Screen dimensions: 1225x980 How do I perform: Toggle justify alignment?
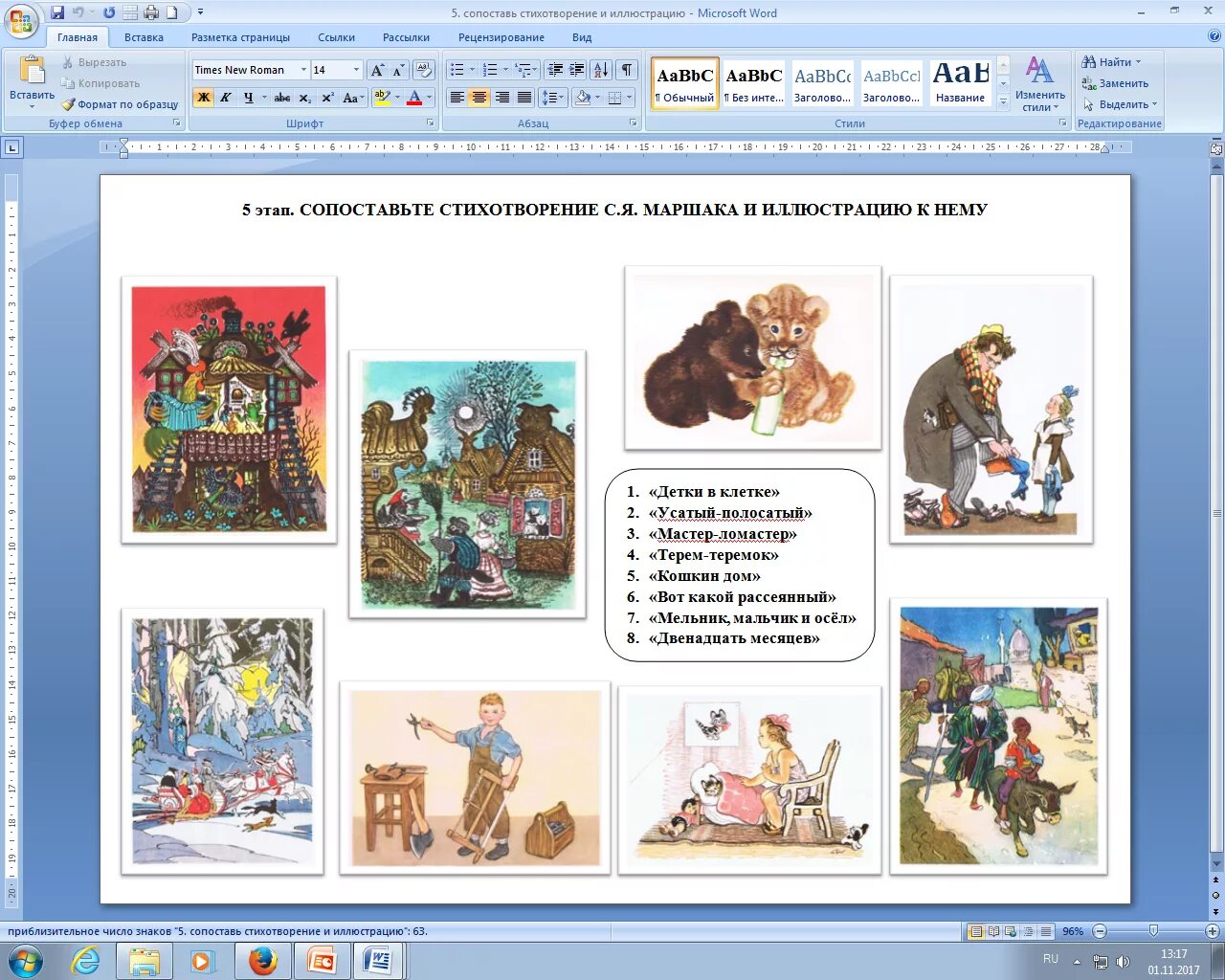click(x=524, y=98)
